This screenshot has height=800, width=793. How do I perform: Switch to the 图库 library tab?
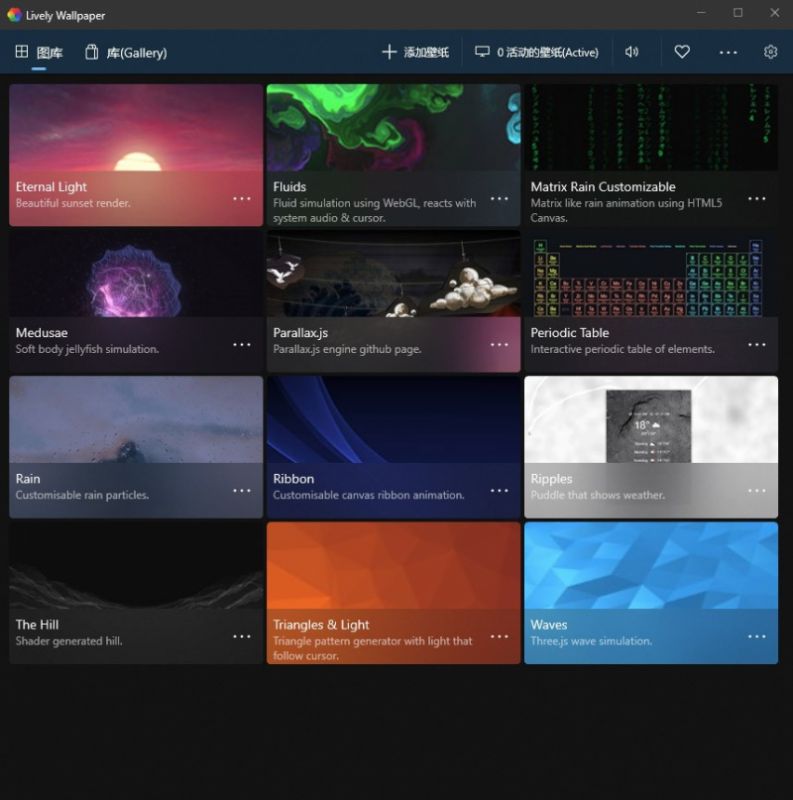click(39, 52)
